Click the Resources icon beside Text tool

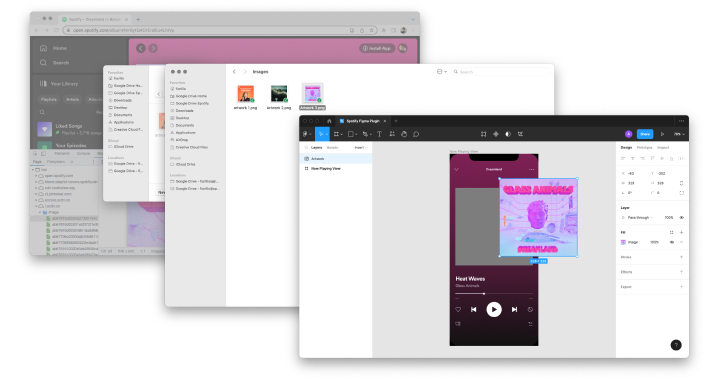point(392,134)
